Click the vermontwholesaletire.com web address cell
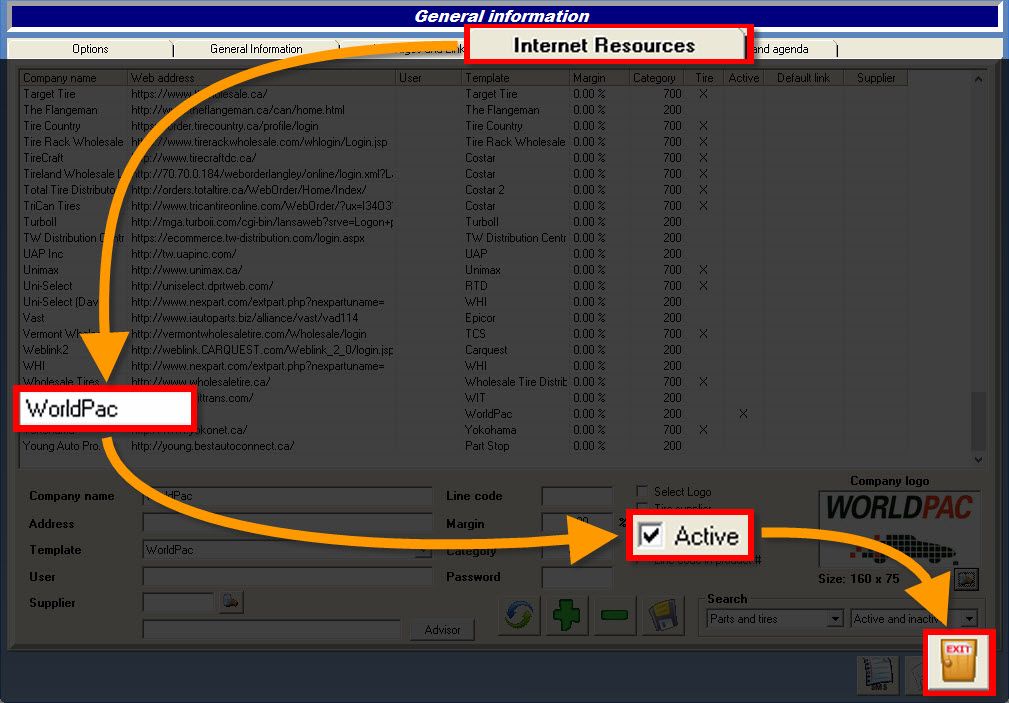 [248, 334]
